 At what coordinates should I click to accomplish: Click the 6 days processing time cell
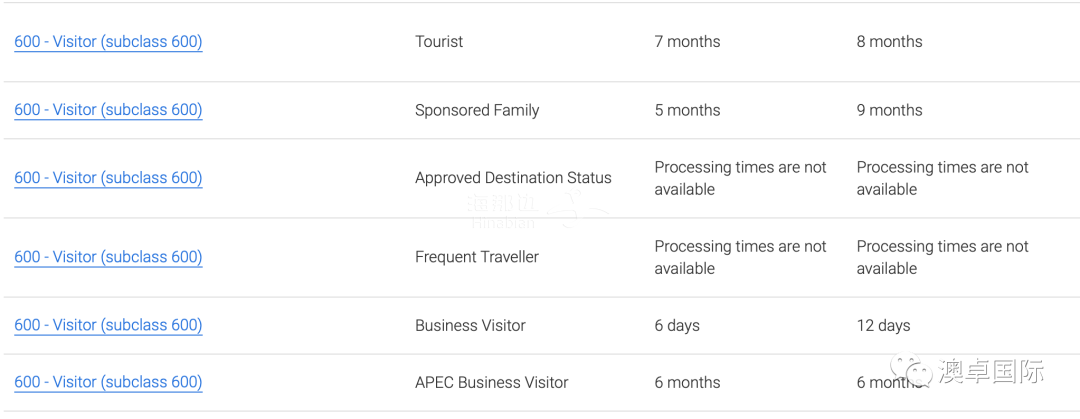tap(677, 325)
